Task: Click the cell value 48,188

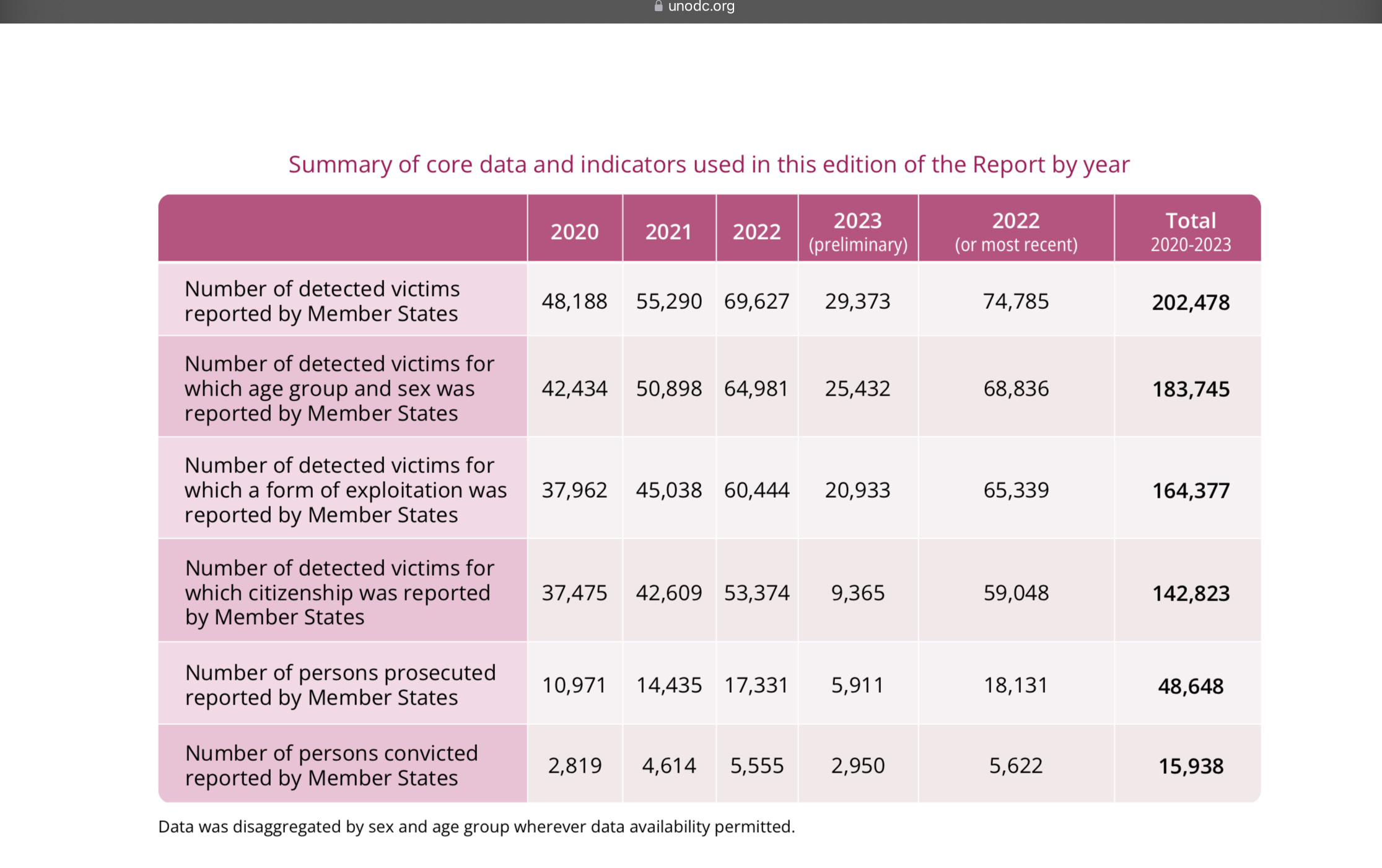Action: (x=574, y=302)
